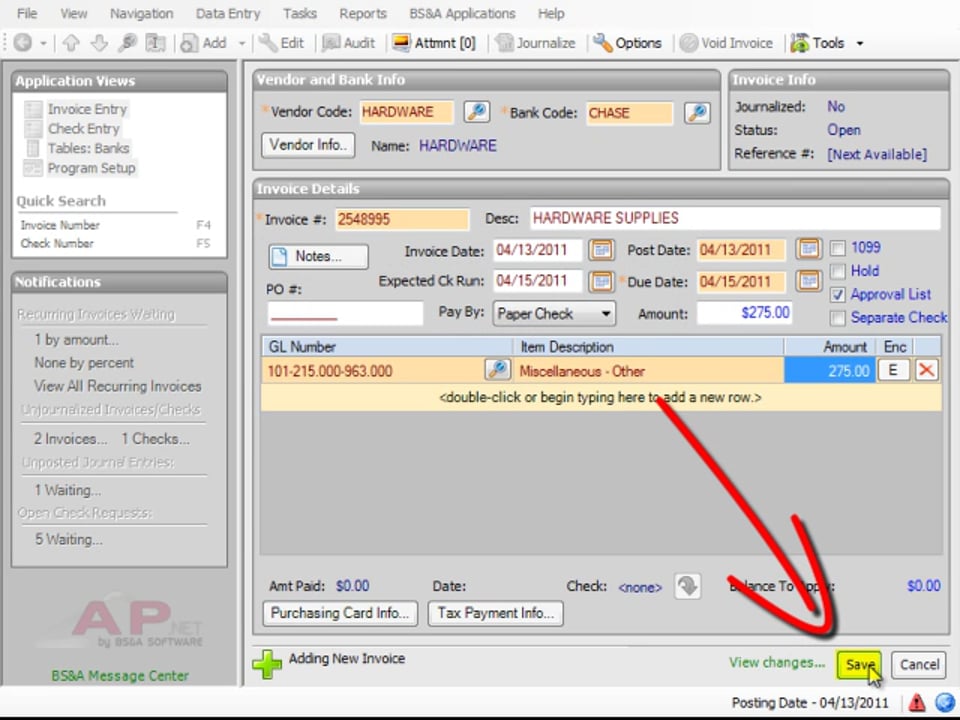
Task: Click the Edit toolbar button
Action: [x=282, y=43]
